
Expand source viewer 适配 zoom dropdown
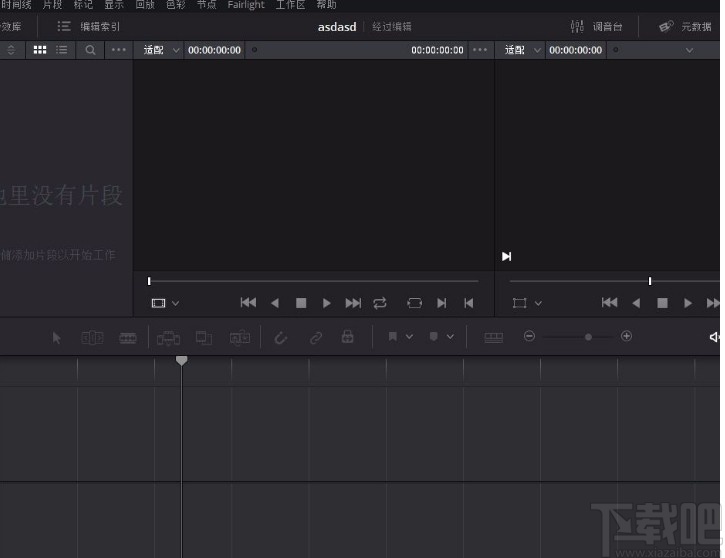point(161,50)
